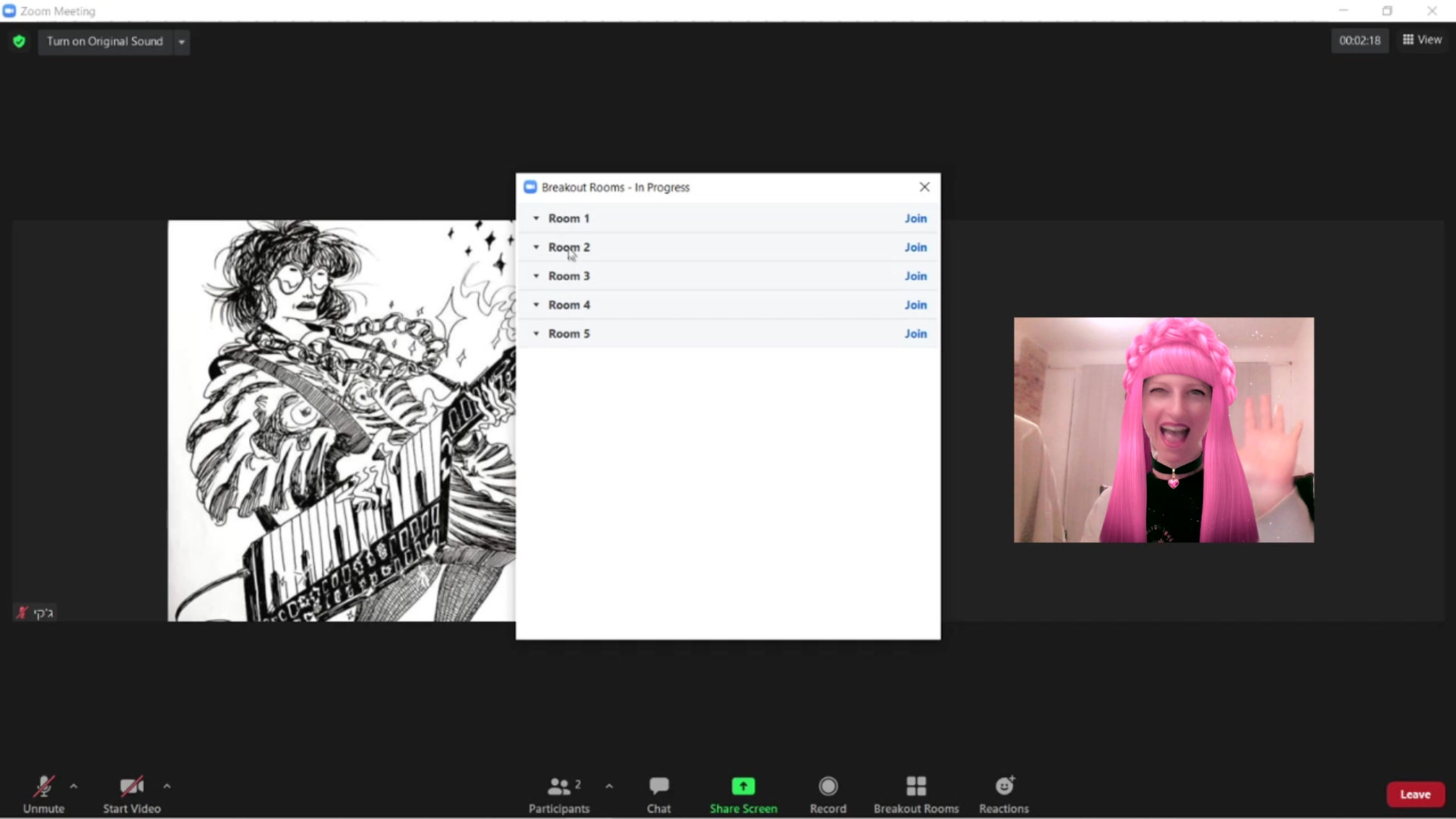1456x819 pixels.
Task: Start the video camera
Action: pyautogui.click(x=131, y=794)
